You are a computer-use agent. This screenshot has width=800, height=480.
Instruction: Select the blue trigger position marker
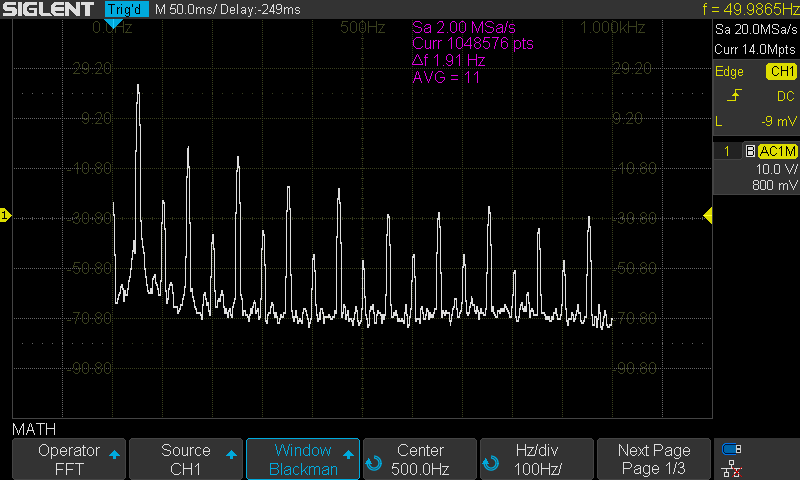pyautogui.click(x=113, y=23)
